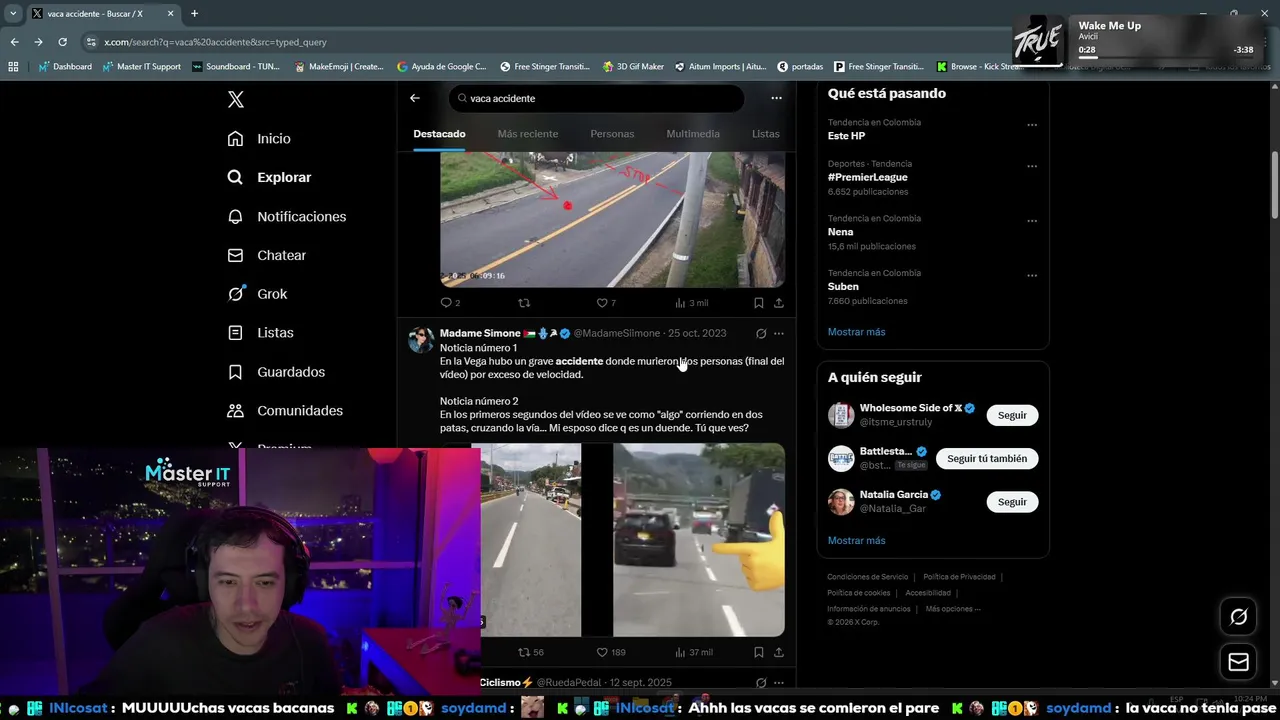1280x720 pixels.
Task: Share Madame Simone's post
Action: point(779,652)
